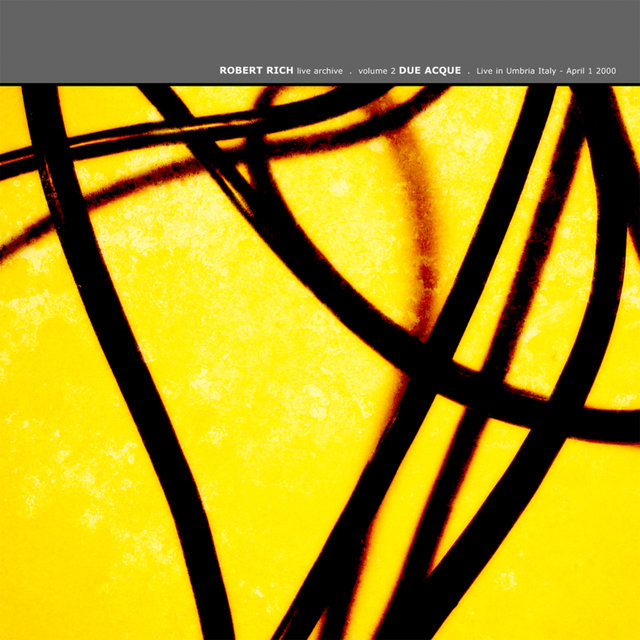Click the "volume 2" text

(377, 71)
